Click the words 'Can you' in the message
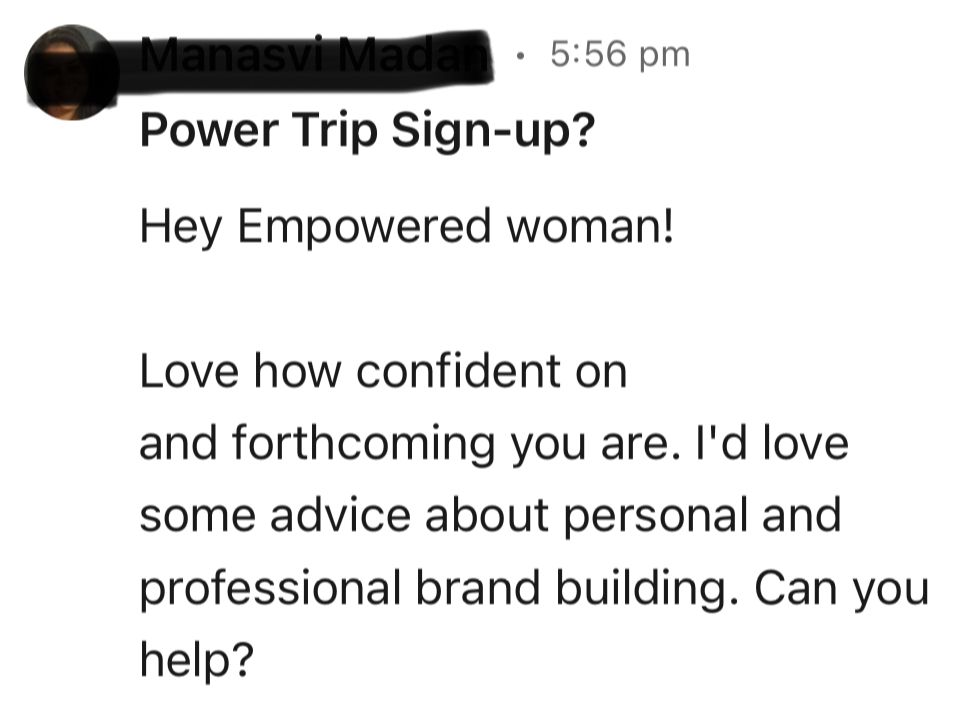The width and height of the screenshot is (960, 723). coord(842,590)
